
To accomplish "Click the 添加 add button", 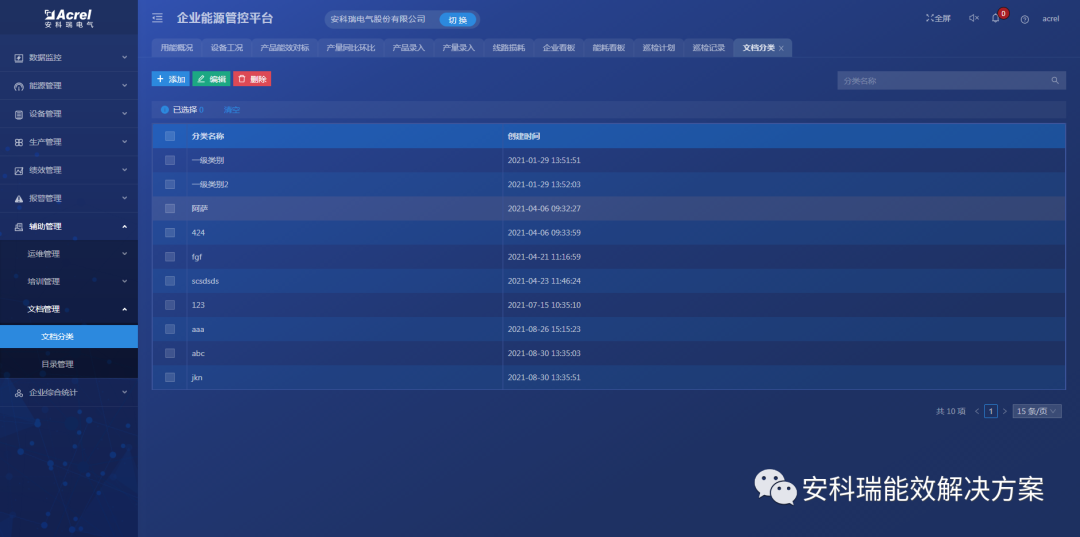I will tap(171, 79).
